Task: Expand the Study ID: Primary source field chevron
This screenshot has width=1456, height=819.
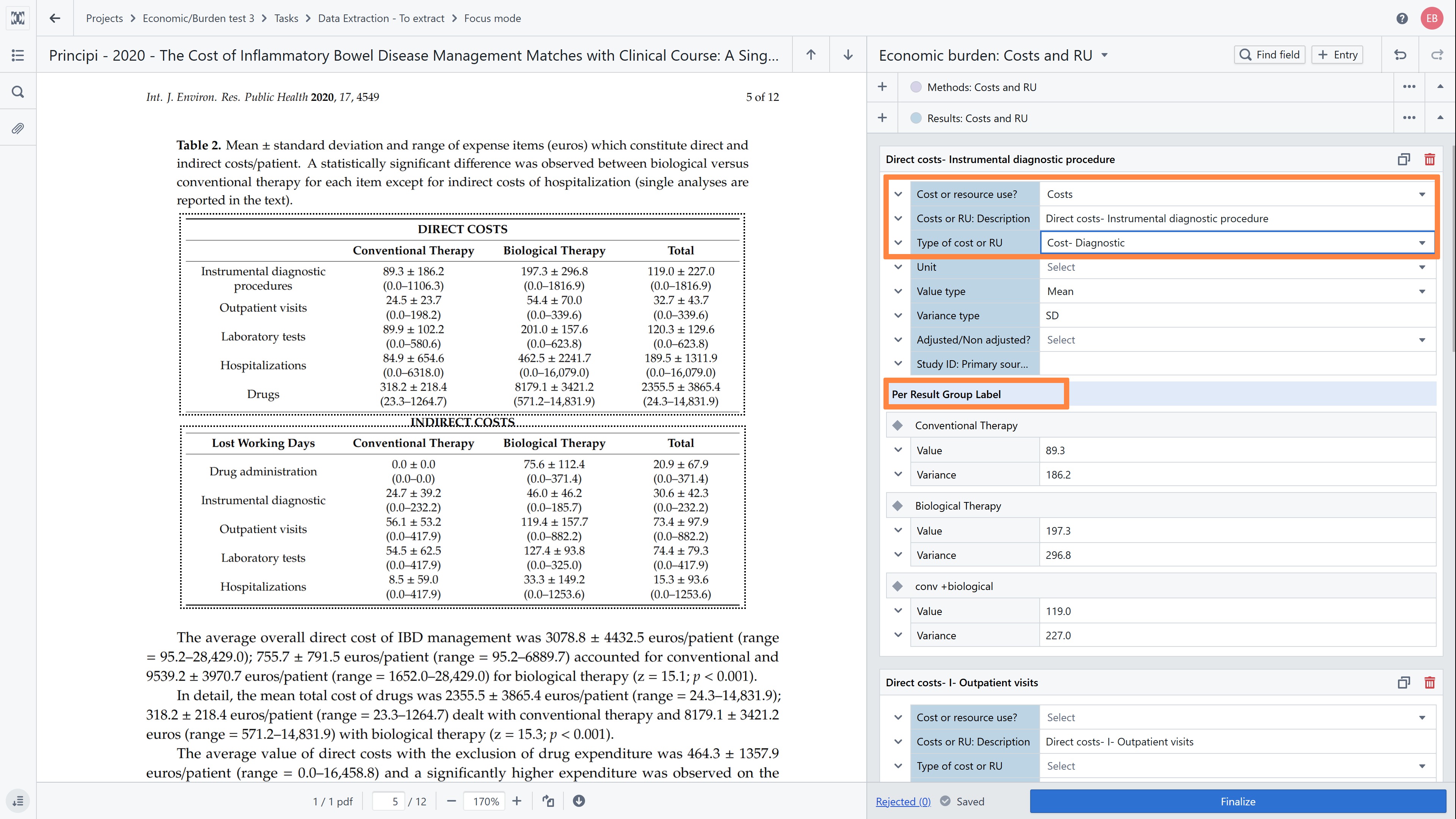Action: [898, 364]
